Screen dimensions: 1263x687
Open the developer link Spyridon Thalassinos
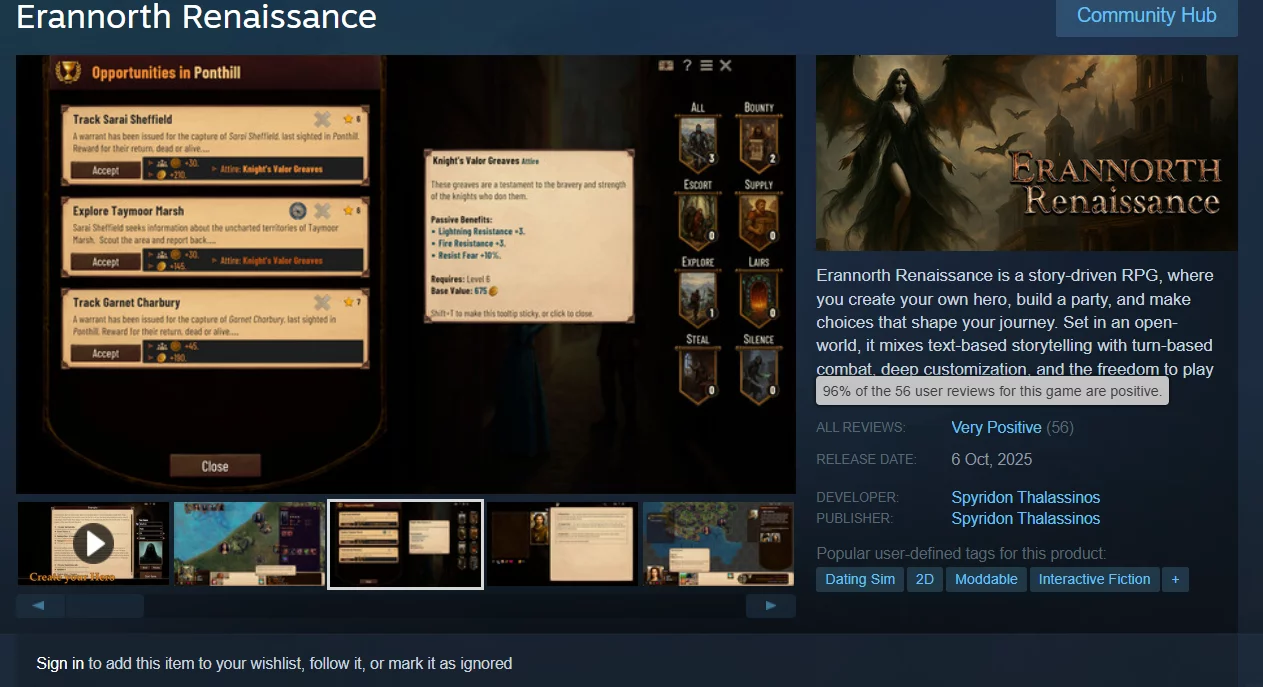tap(1025, 497)
